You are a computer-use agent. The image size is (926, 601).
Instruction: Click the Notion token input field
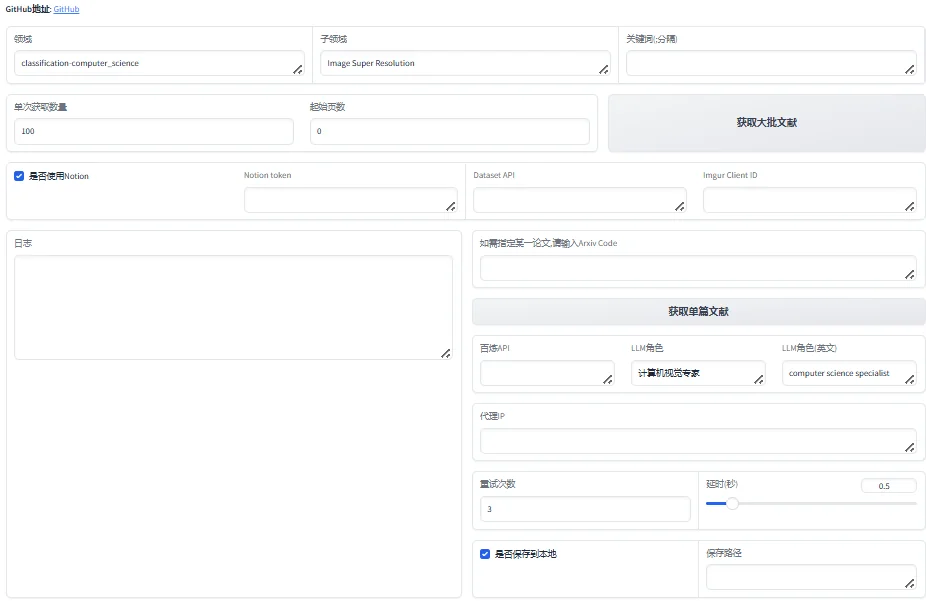click(351, 200)
